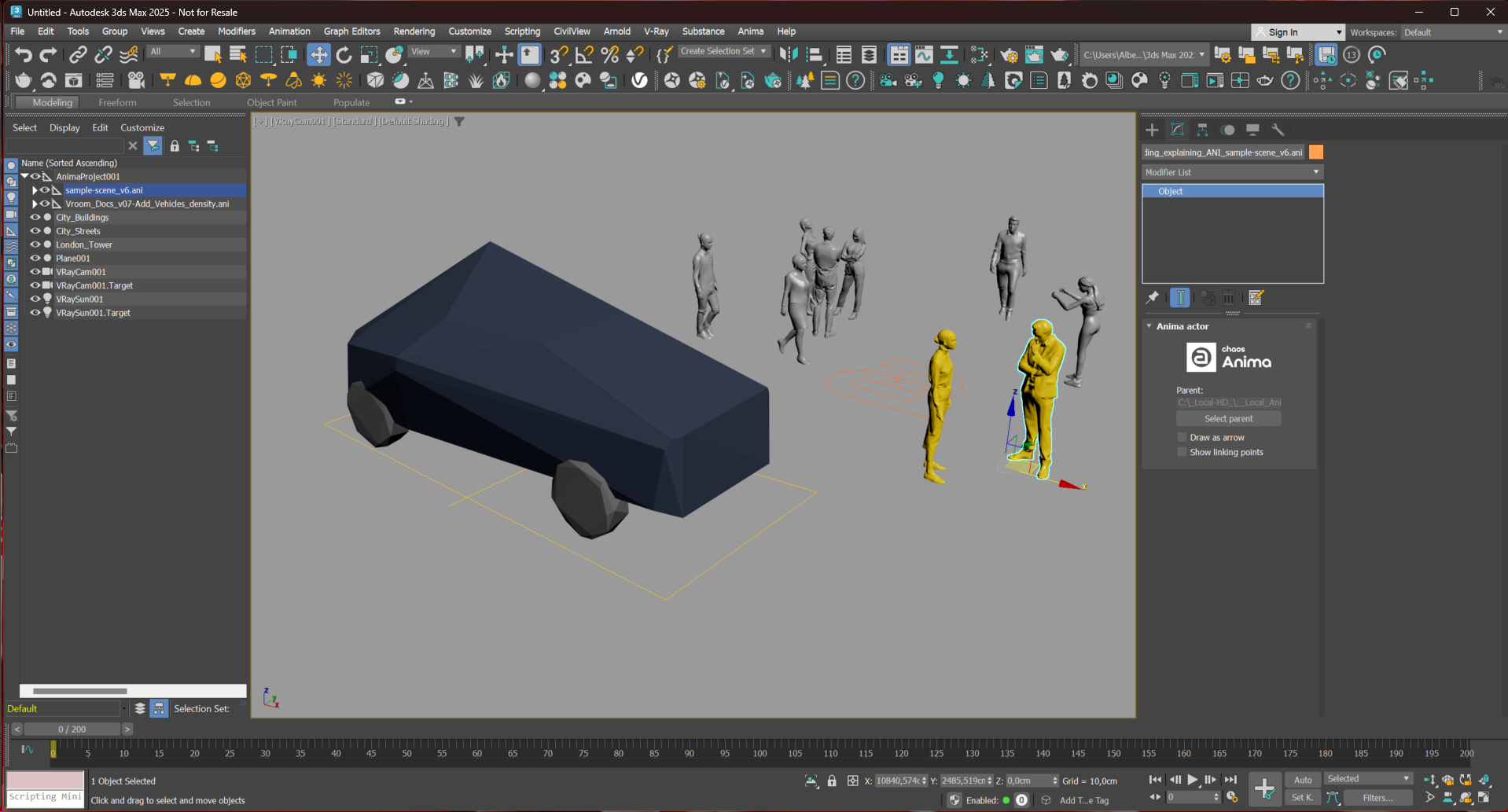Open the Utilities wrench panel tab
1508x812 pixels.
coord(1278,130)
